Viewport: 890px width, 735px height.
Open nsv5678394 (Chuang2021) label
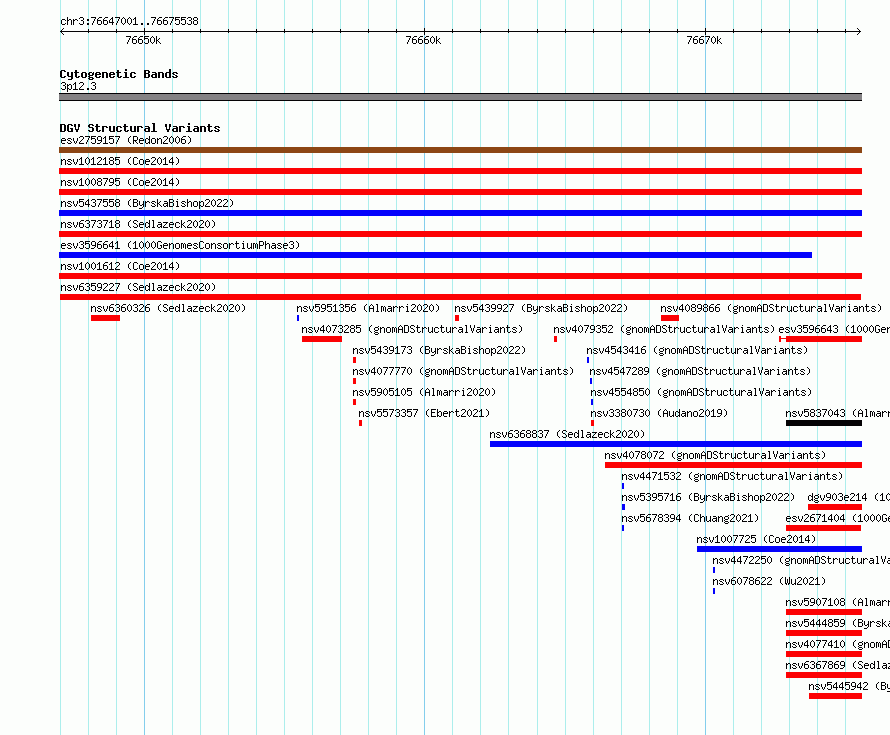click(690, 518)
